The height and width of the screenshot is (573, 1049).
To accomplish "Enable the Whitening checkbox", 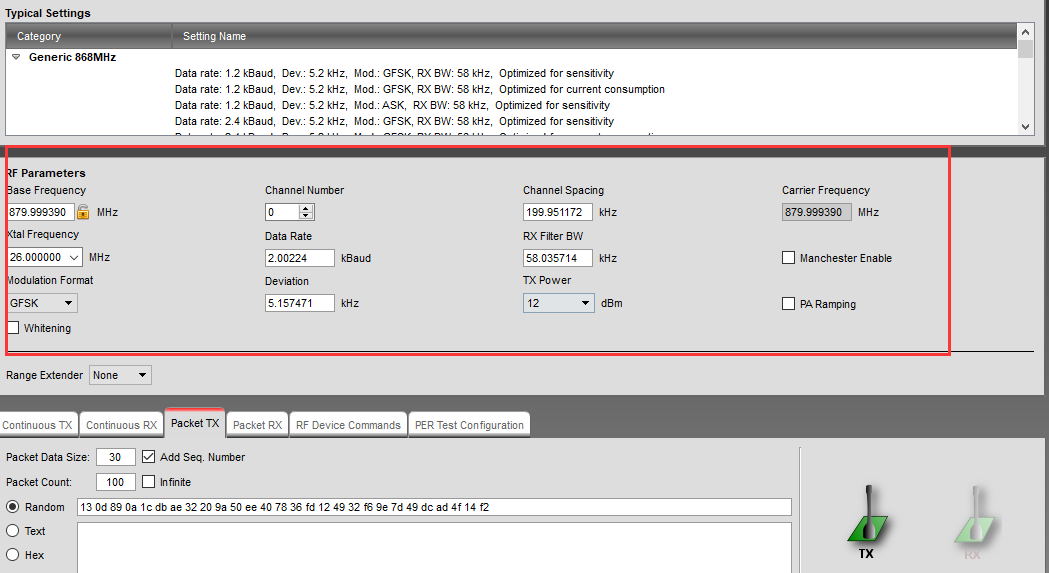I will (x=13, y=328).
